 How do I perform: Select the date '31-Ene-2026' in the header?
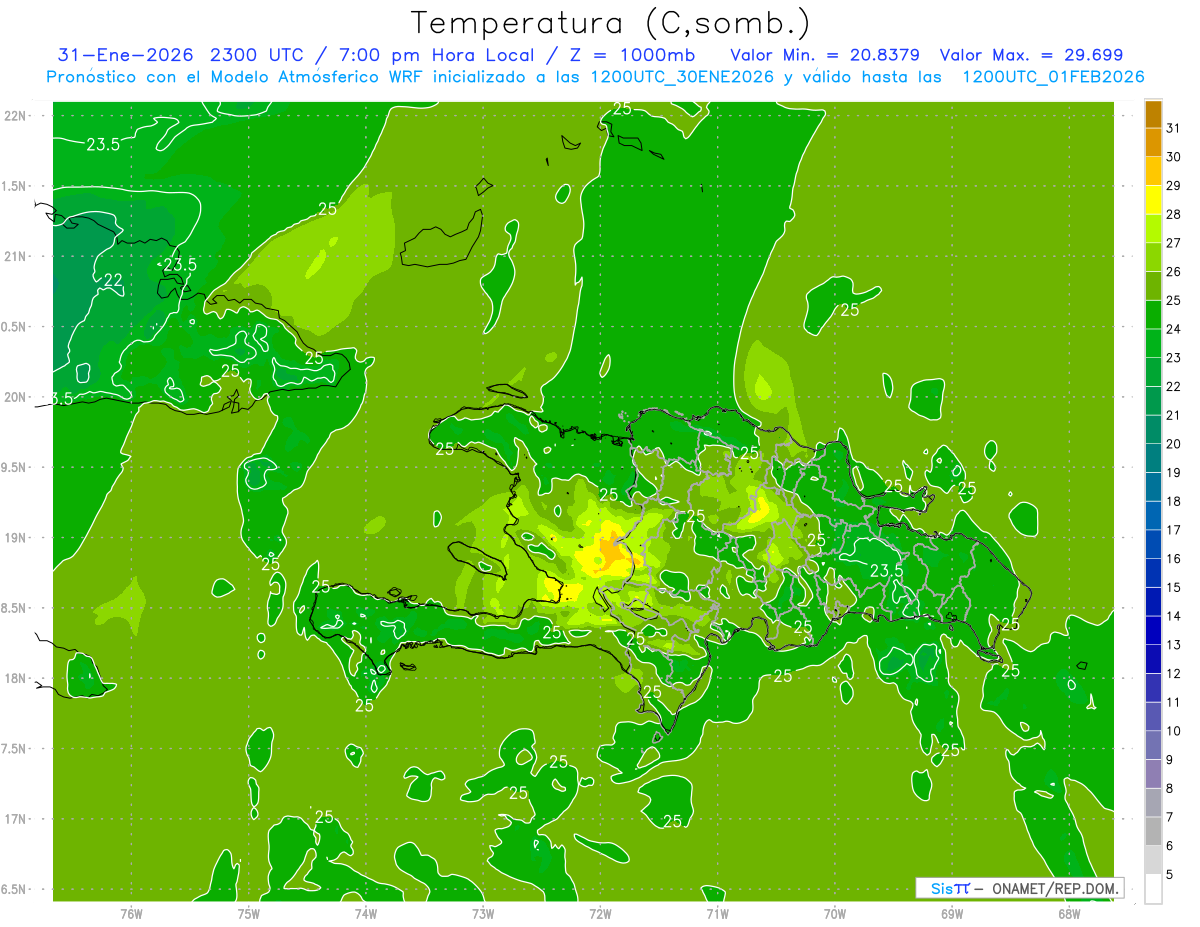(x=126, y=55)
